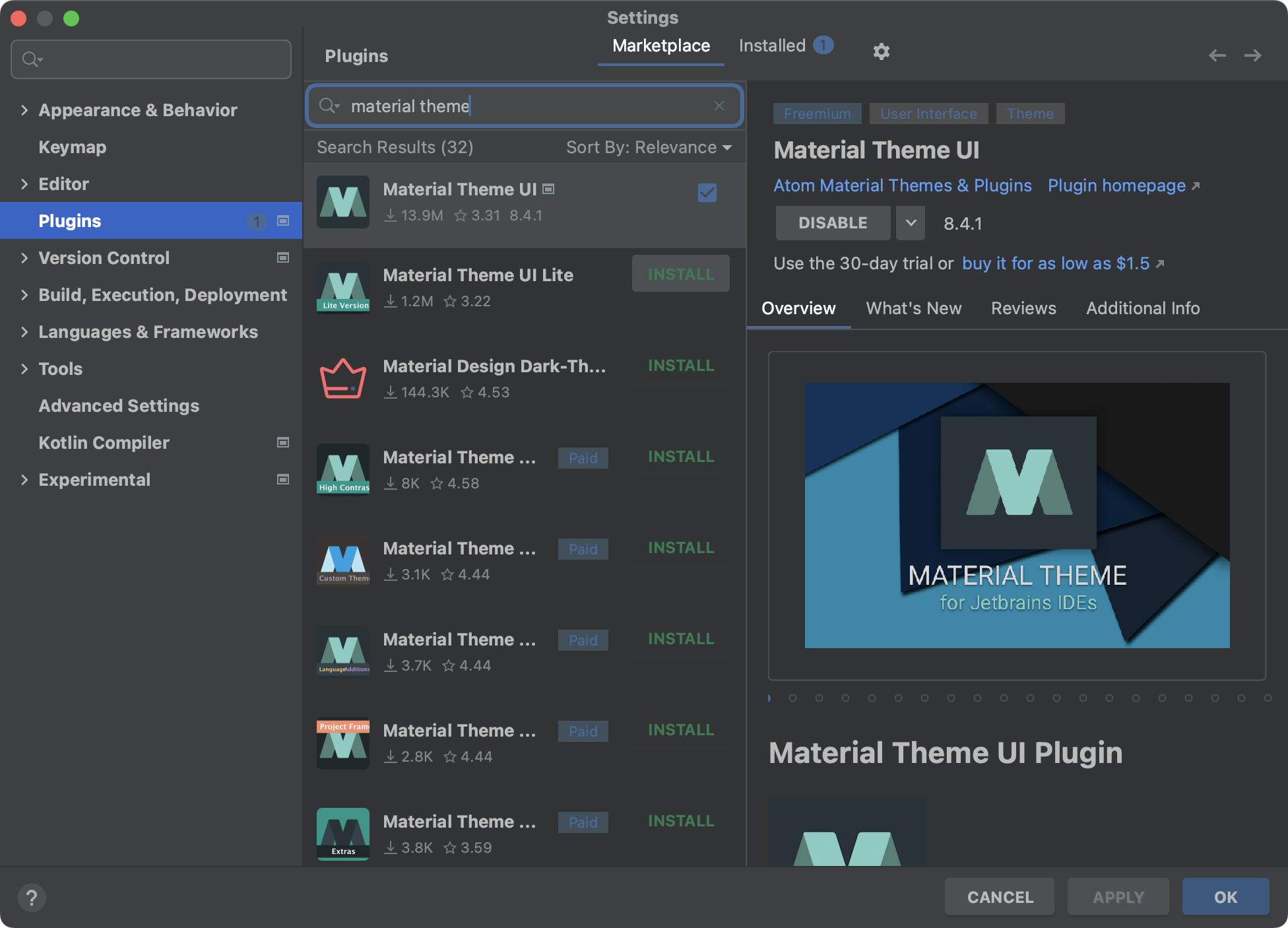This screenshot has height=928, width=1288.
Task: Uncheck the Material Theme UI enabled checkbox
Action: 707,193
